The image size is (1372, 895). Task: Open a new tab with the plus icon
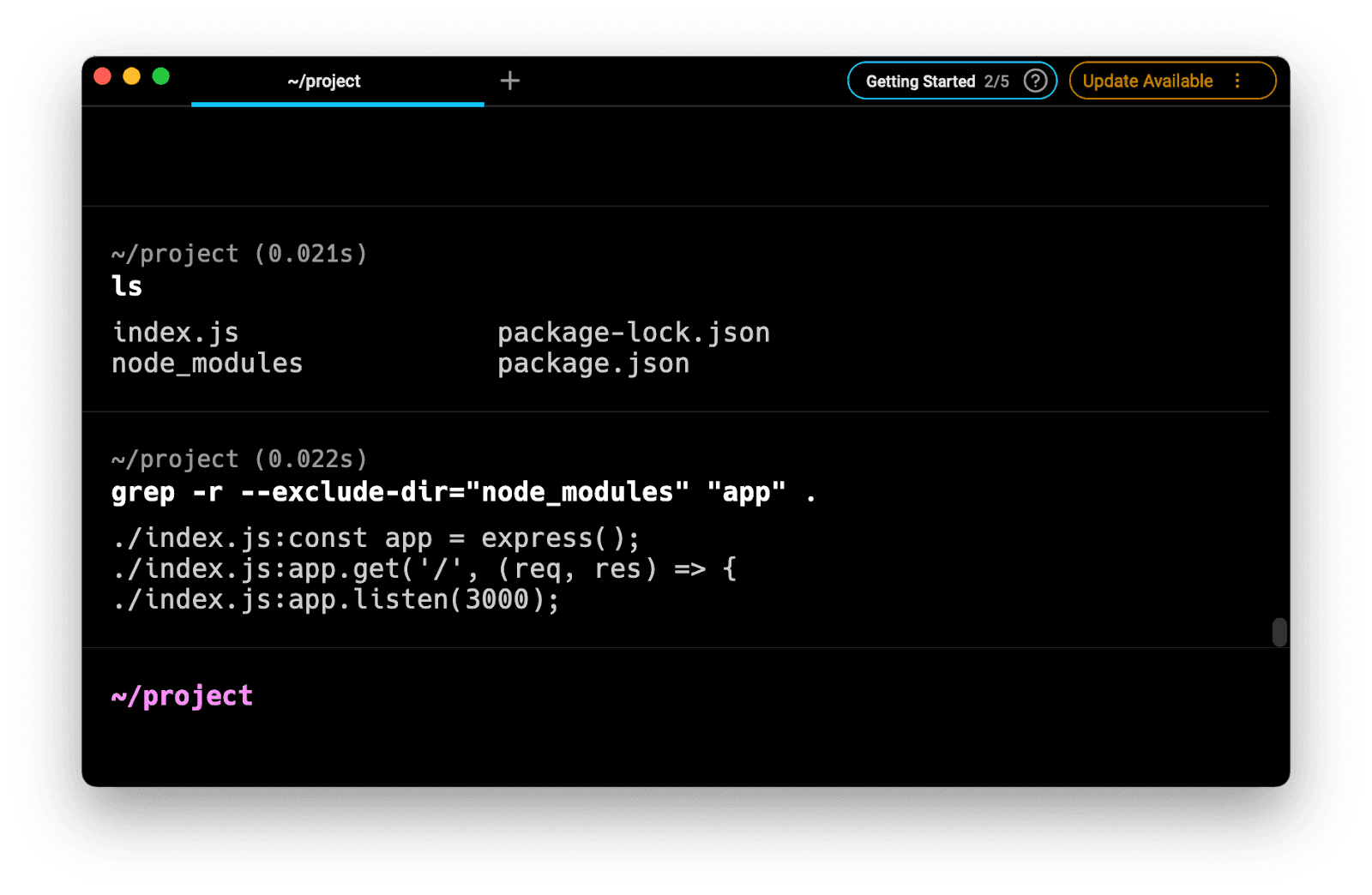(x=510, y=81)
